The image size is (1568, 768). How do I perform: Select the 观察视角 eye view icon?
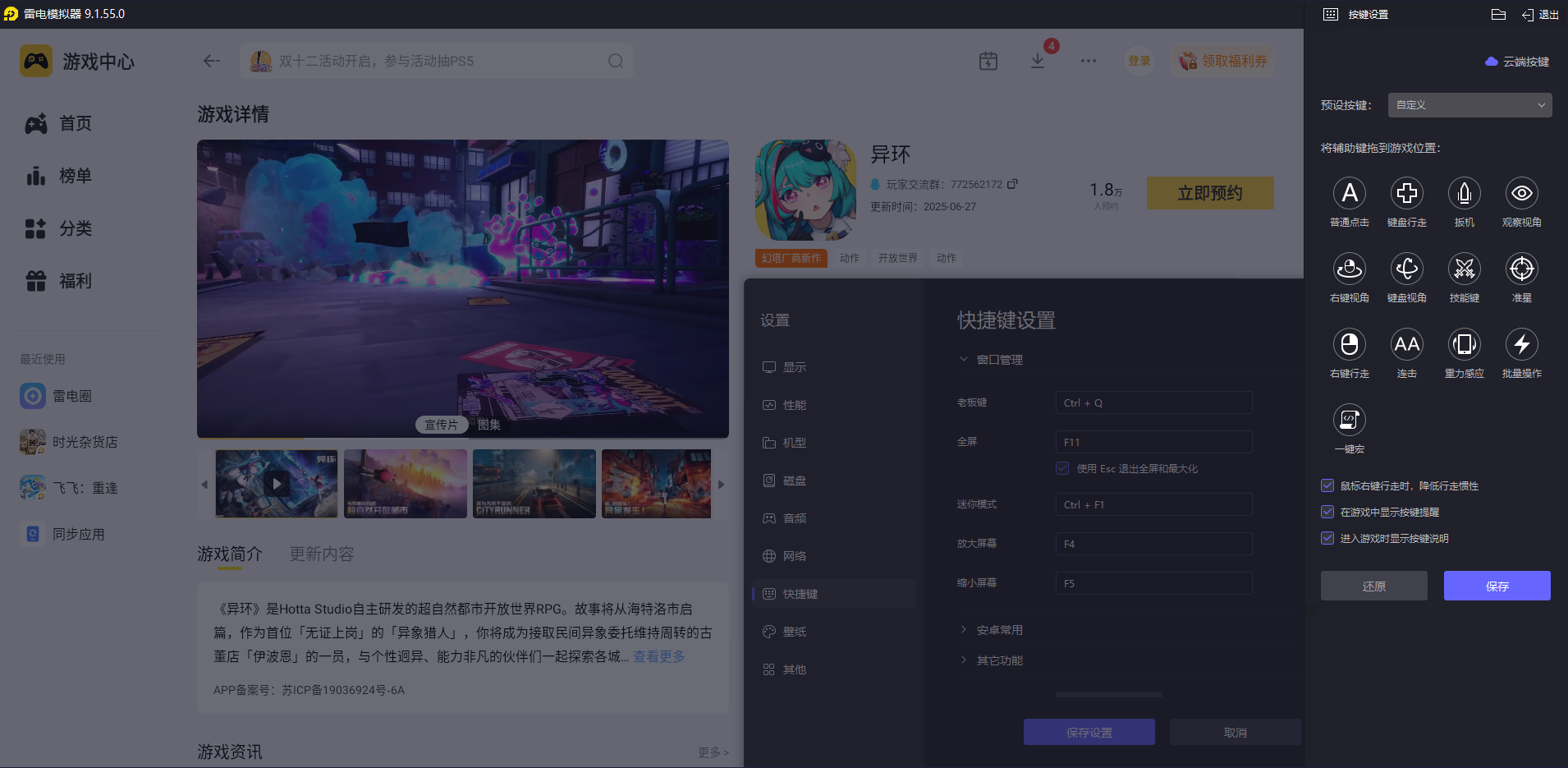(1522, 194)
